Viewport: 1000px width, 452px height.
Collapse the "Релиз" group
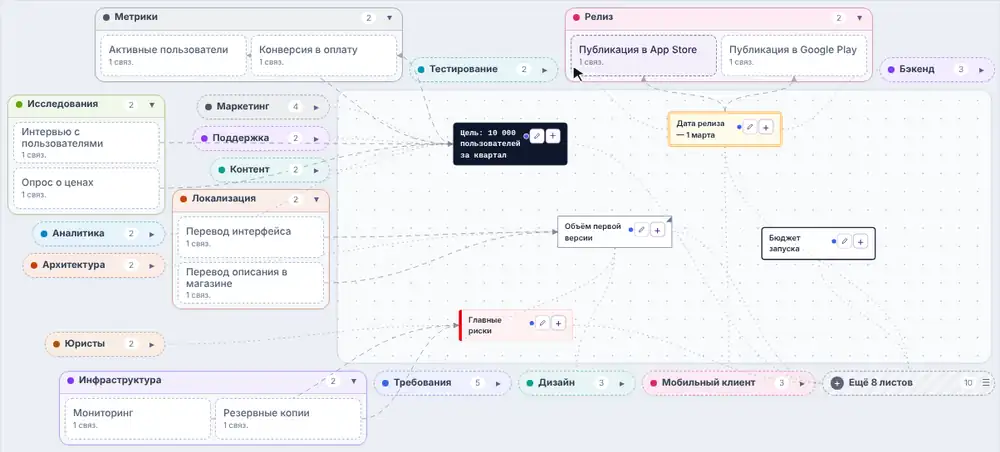tap(859, 18)
